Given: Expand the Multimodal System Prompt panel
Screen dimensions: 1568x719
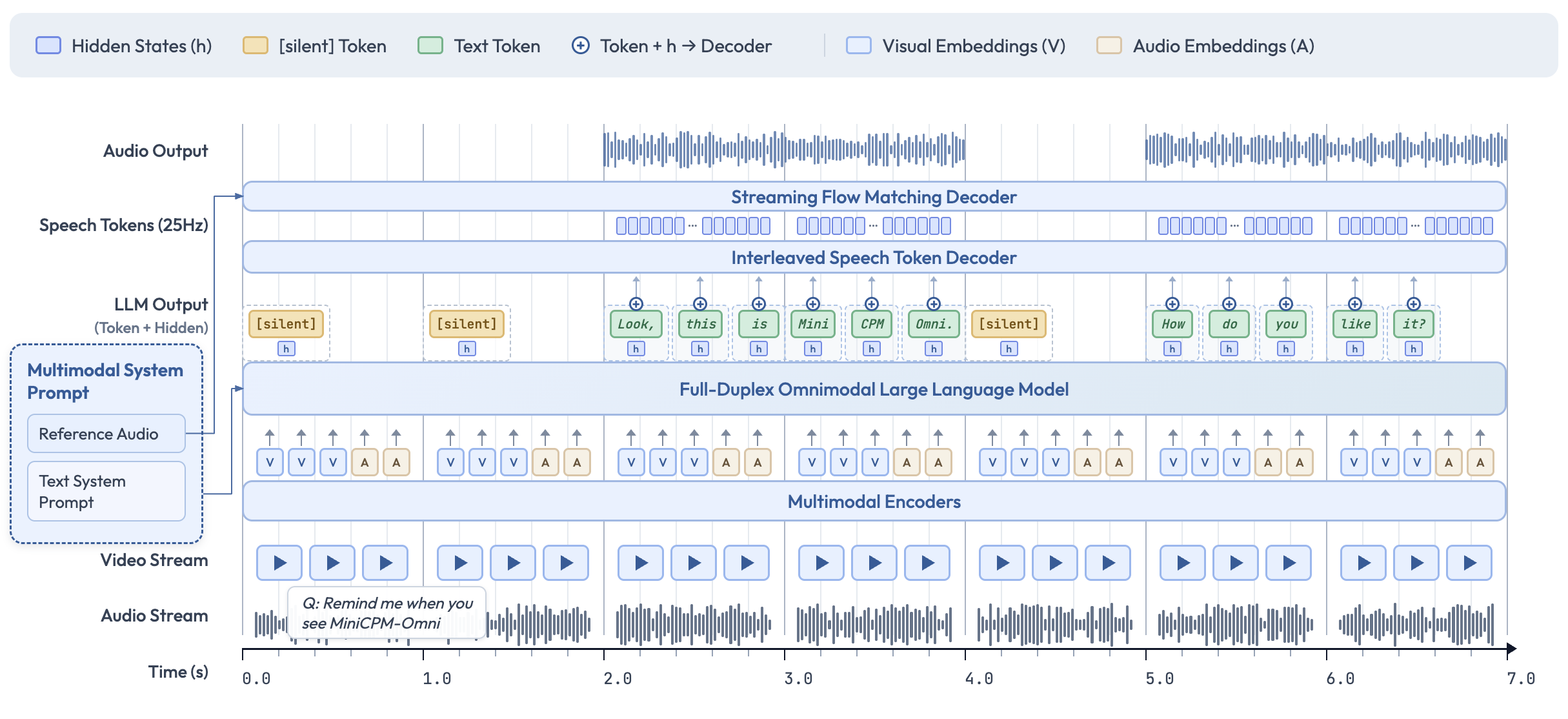Looking at the screenshot, I should 106,381.
